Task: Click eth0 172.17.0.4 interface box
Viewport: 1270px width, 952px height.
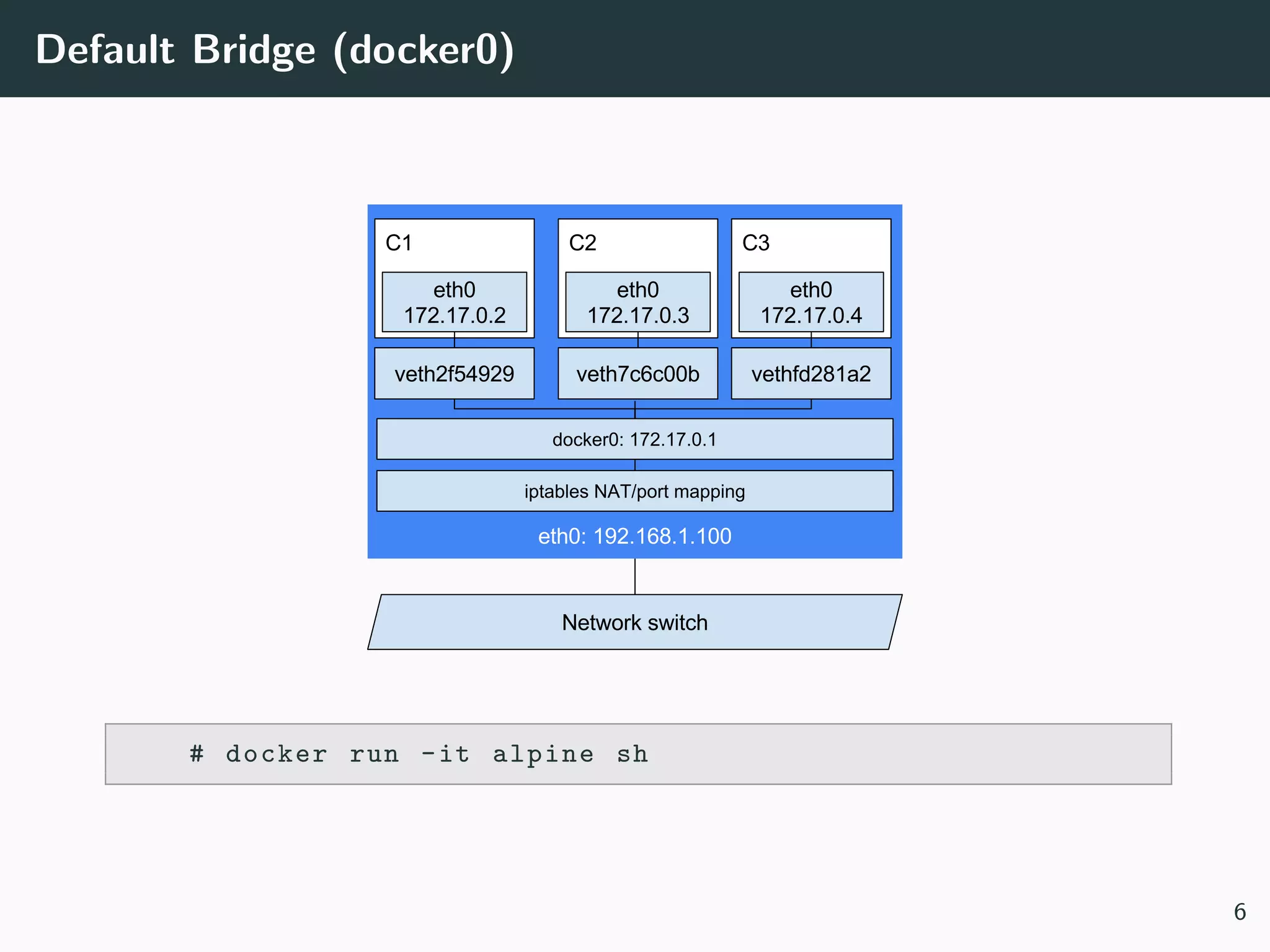Action: (810, 302)
